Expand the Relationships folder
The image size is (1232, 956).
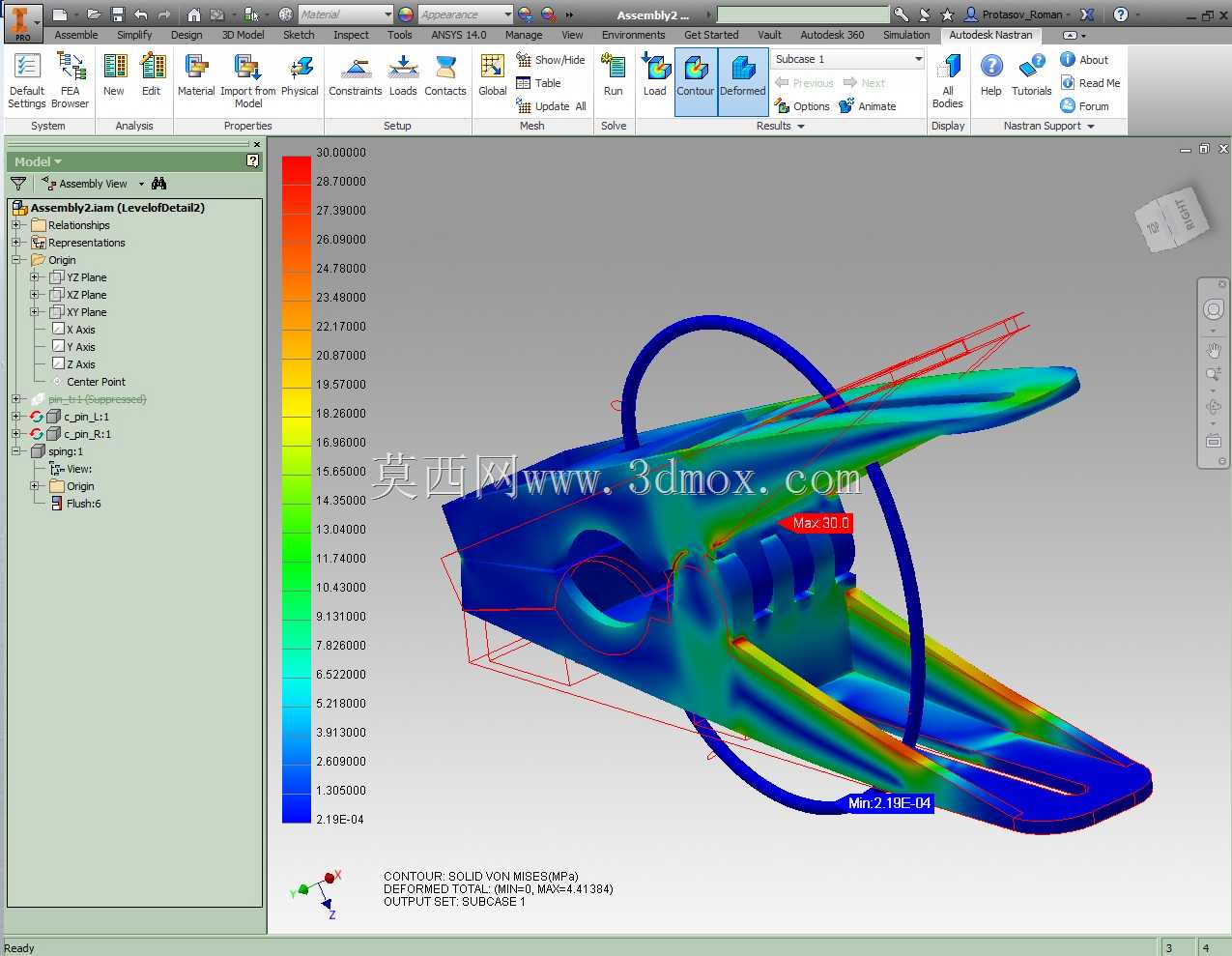coord(15,225)
